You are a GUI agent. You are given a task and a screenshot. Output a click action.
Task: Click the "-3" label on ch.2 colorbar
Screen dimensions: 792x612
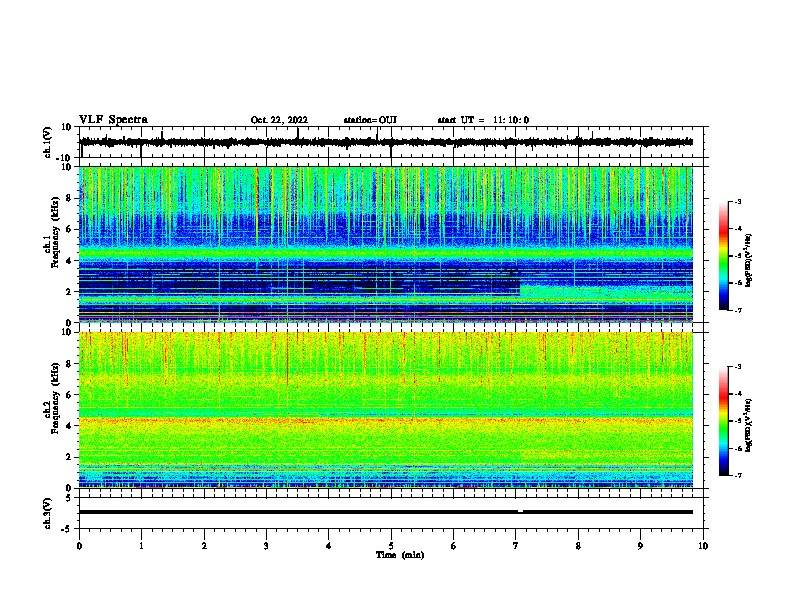click(x=738, y=367)
